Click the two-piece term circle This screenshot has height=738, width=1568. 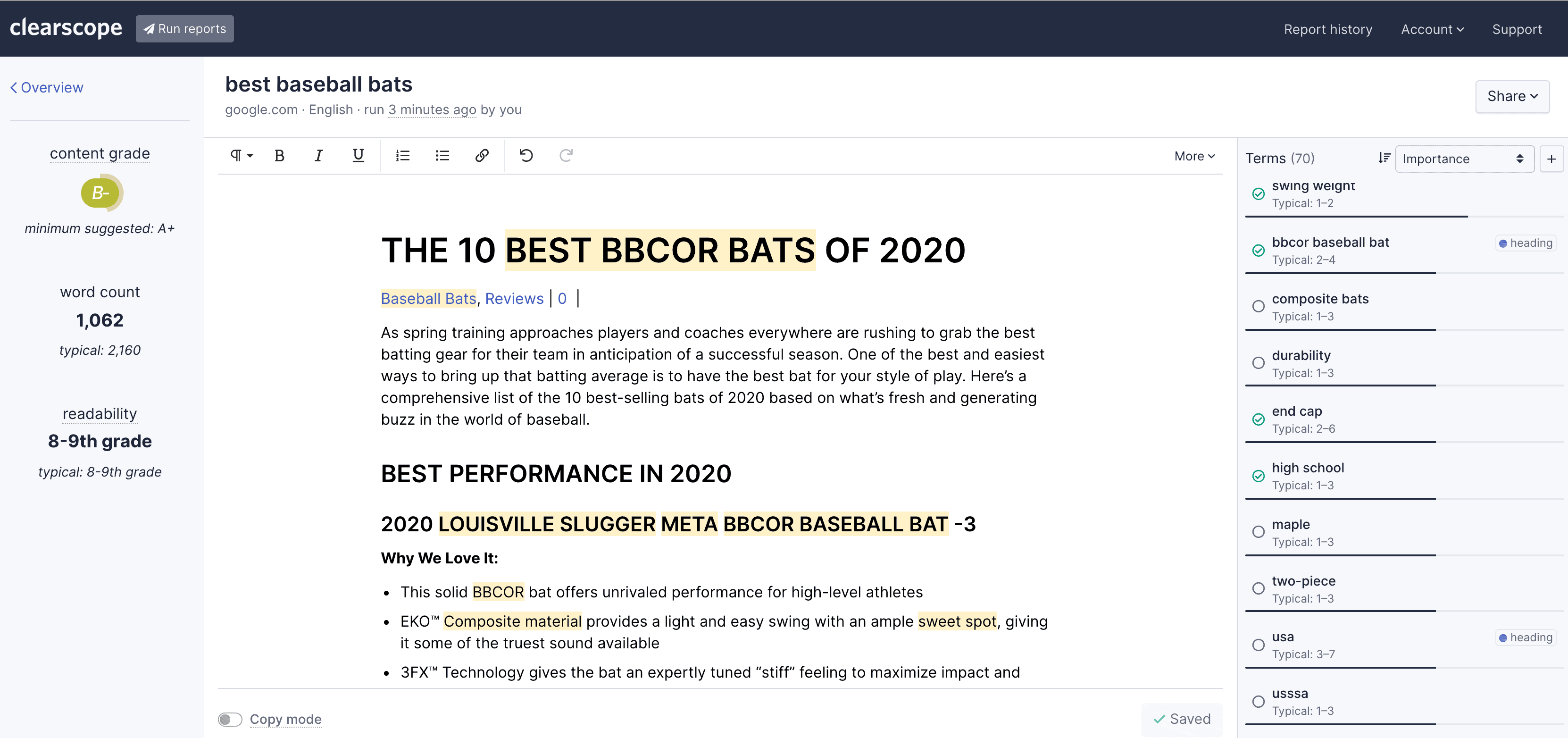pos(1258,588)
